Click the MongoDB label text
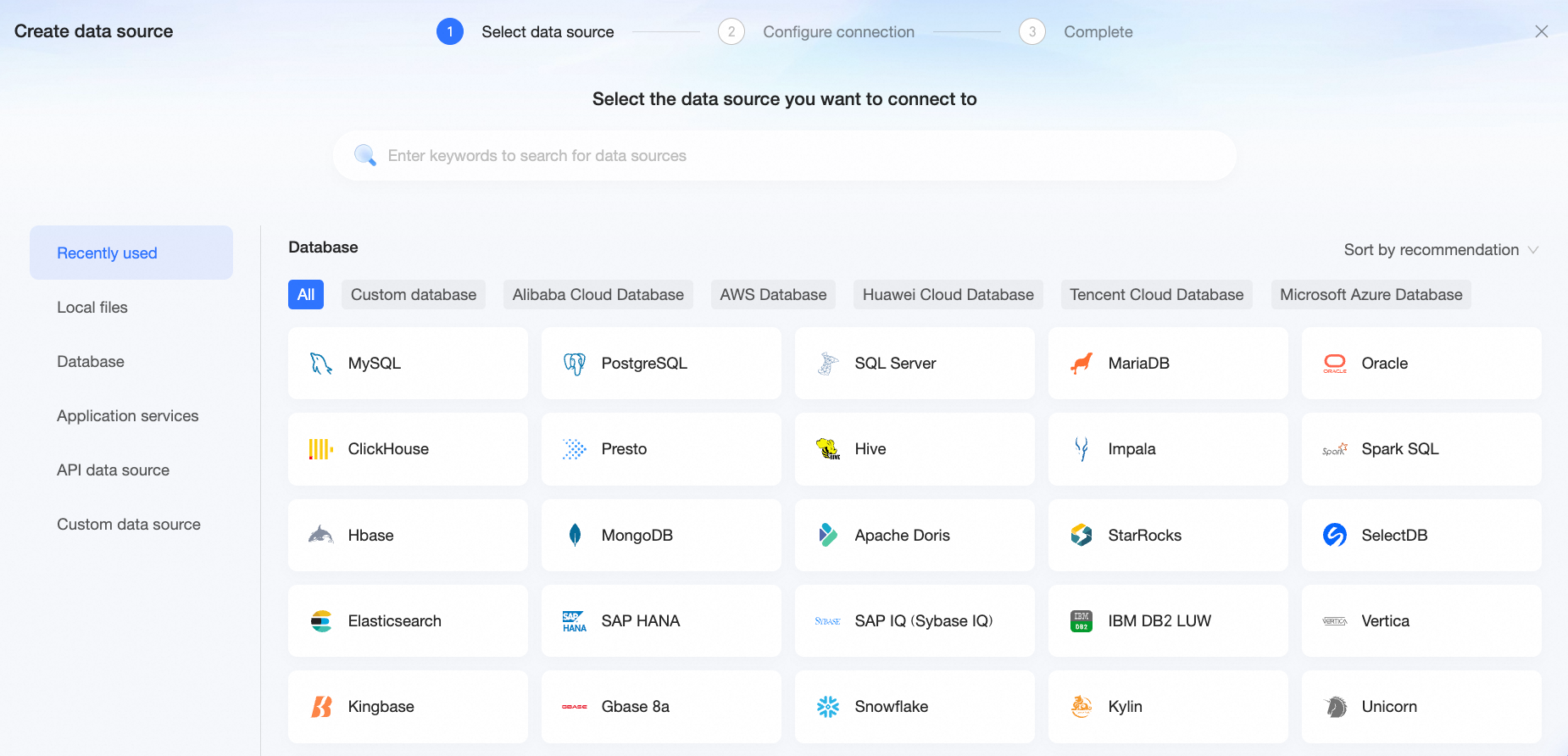Image resolution: width=1568 pixels, height=756 pixels. coord(637,535)
